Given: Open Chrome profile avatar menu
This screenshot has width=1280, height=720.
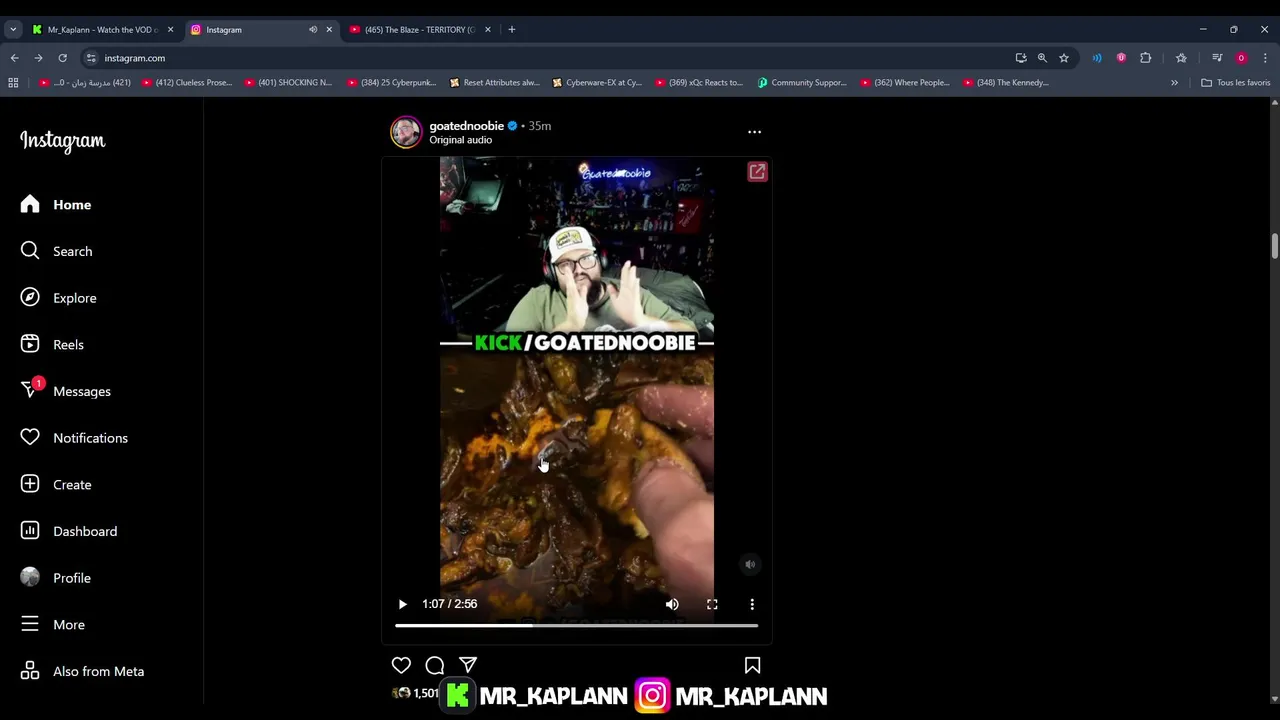Looking at the screenshot, I should [x=1241, y=58].
